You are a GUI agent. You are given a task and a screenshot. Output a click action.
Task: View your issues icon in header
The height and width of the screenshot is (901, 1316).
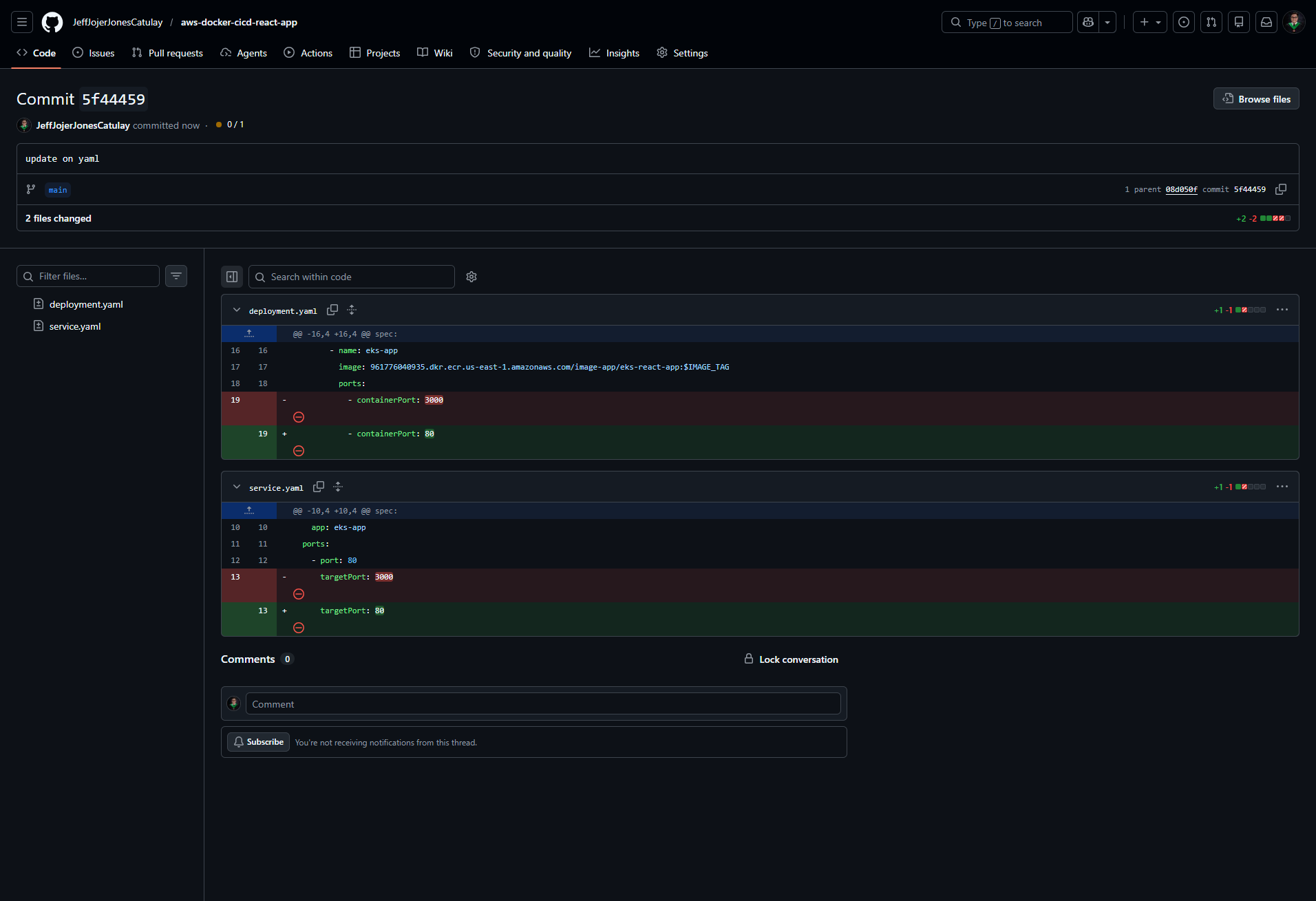coord(1184,22)
